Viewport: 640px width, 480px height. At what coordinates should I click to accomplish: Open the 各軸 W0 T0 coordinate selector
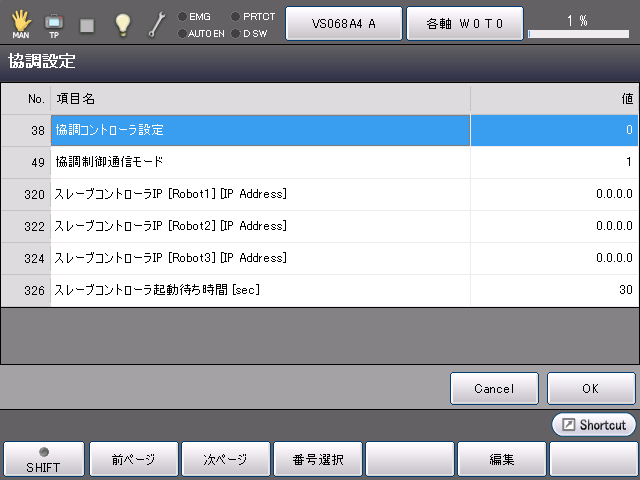click(464, 23)
